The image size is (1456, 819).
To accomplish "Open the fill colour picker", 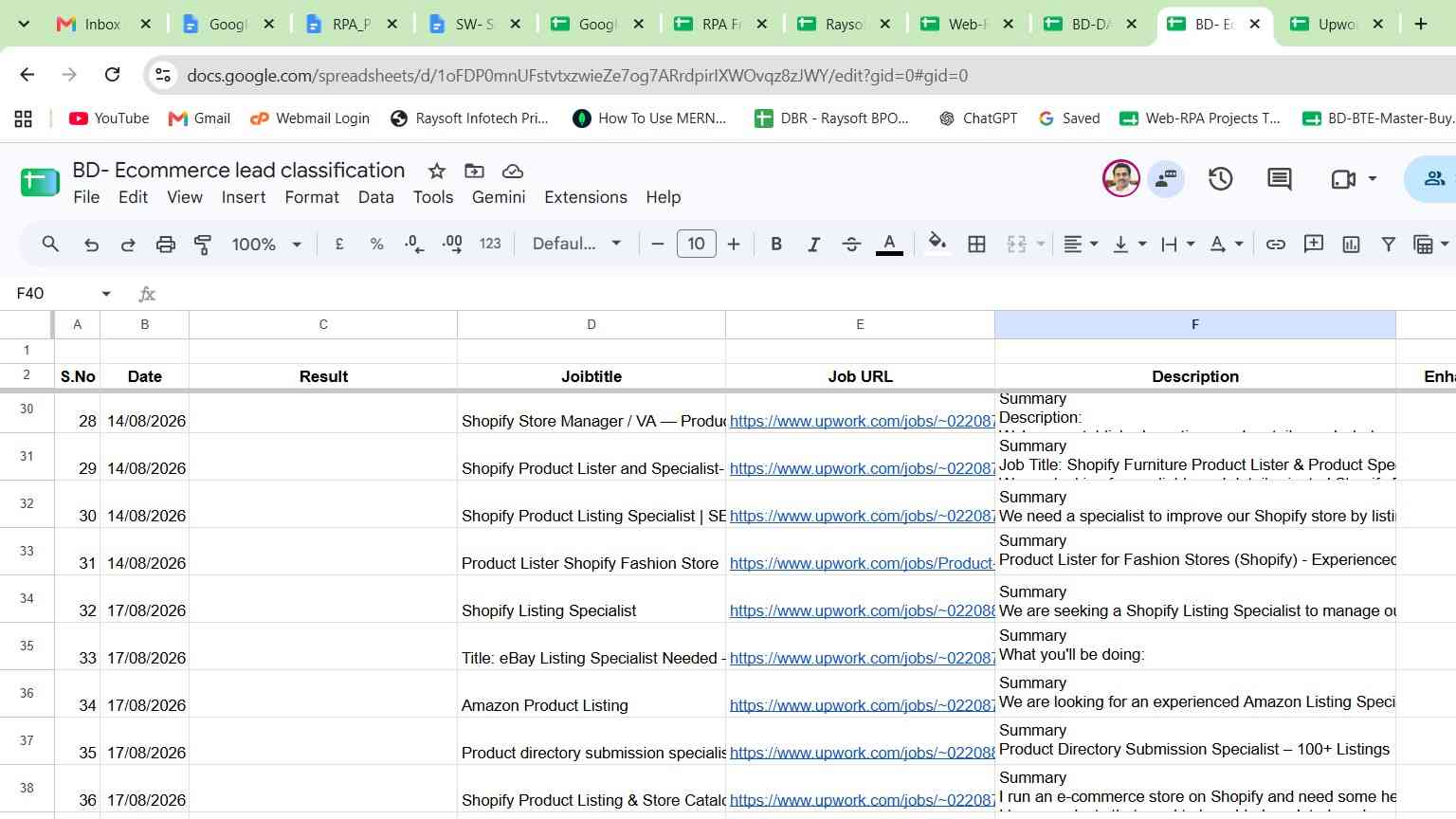I will pos(937,244).
